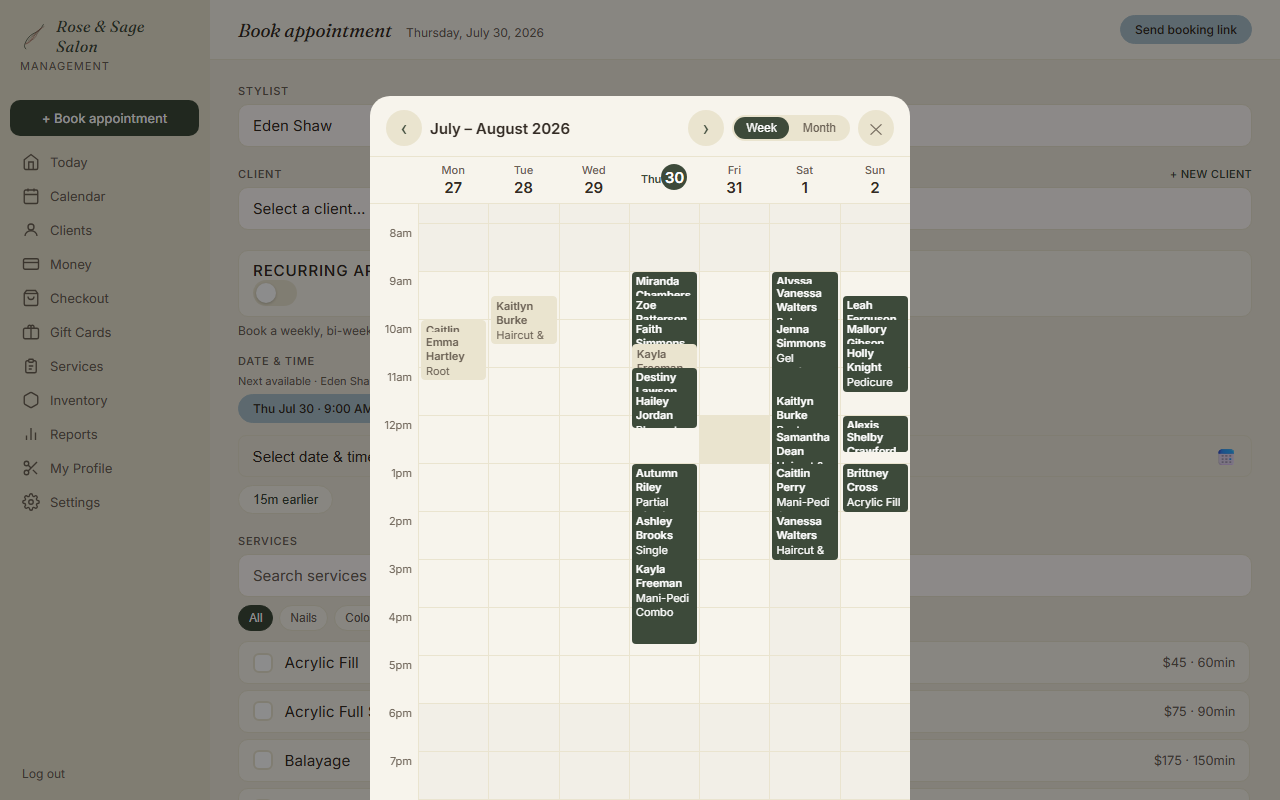Open the Calendar page icon
1280x800 pixels.
(x=31, y=196)
